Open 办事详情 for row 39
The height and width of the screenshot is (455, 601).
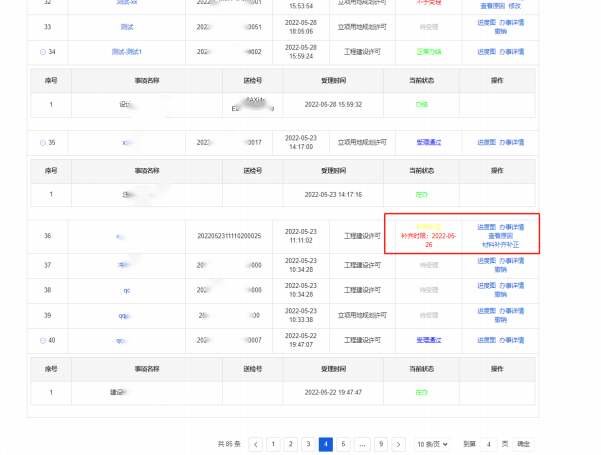click(517, 311)
